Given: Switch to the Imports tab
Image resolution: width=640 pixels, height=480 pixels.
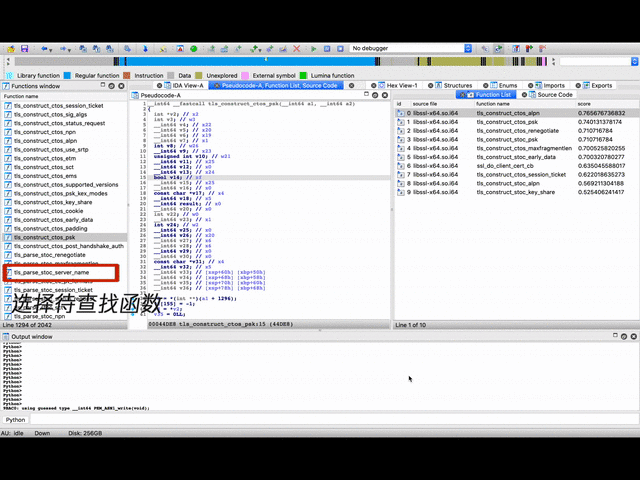Looking at the screenshot, I should pyautogui.click(x=553, y=86).
